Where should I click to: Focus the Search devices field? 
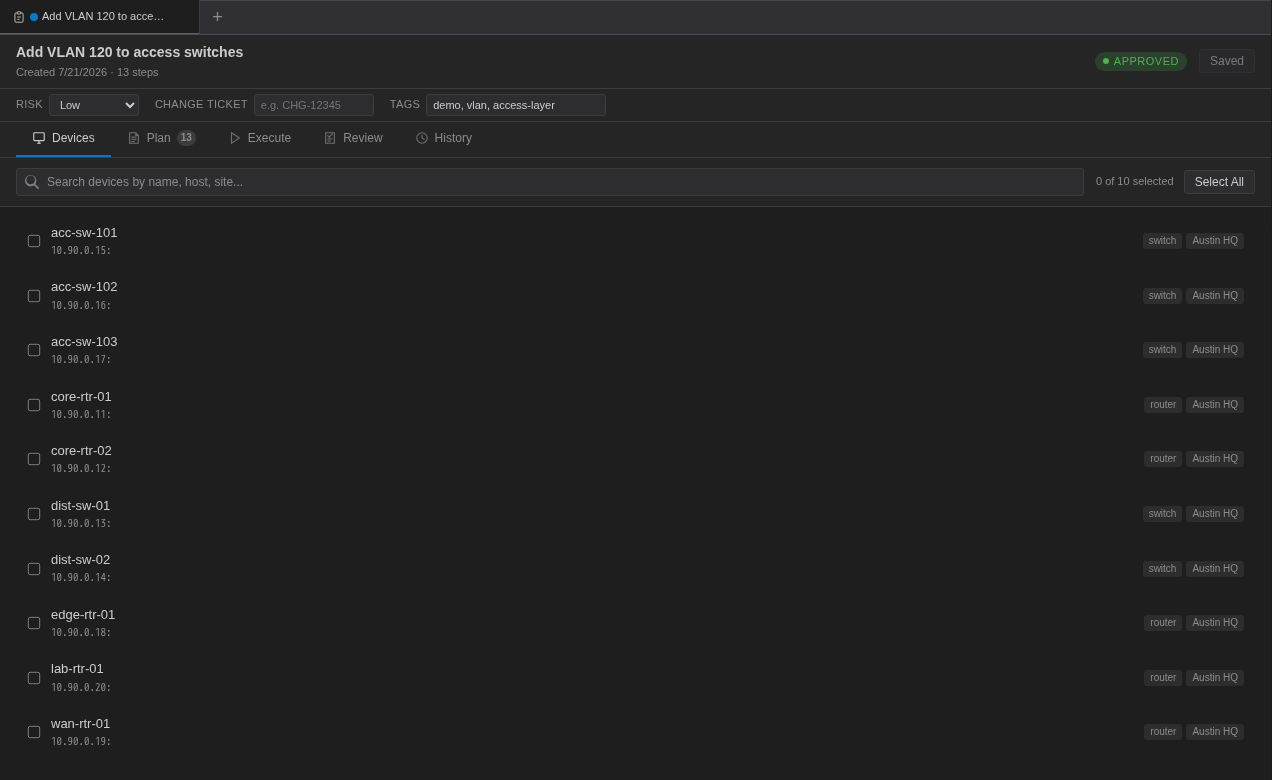[x=550, y=182]
